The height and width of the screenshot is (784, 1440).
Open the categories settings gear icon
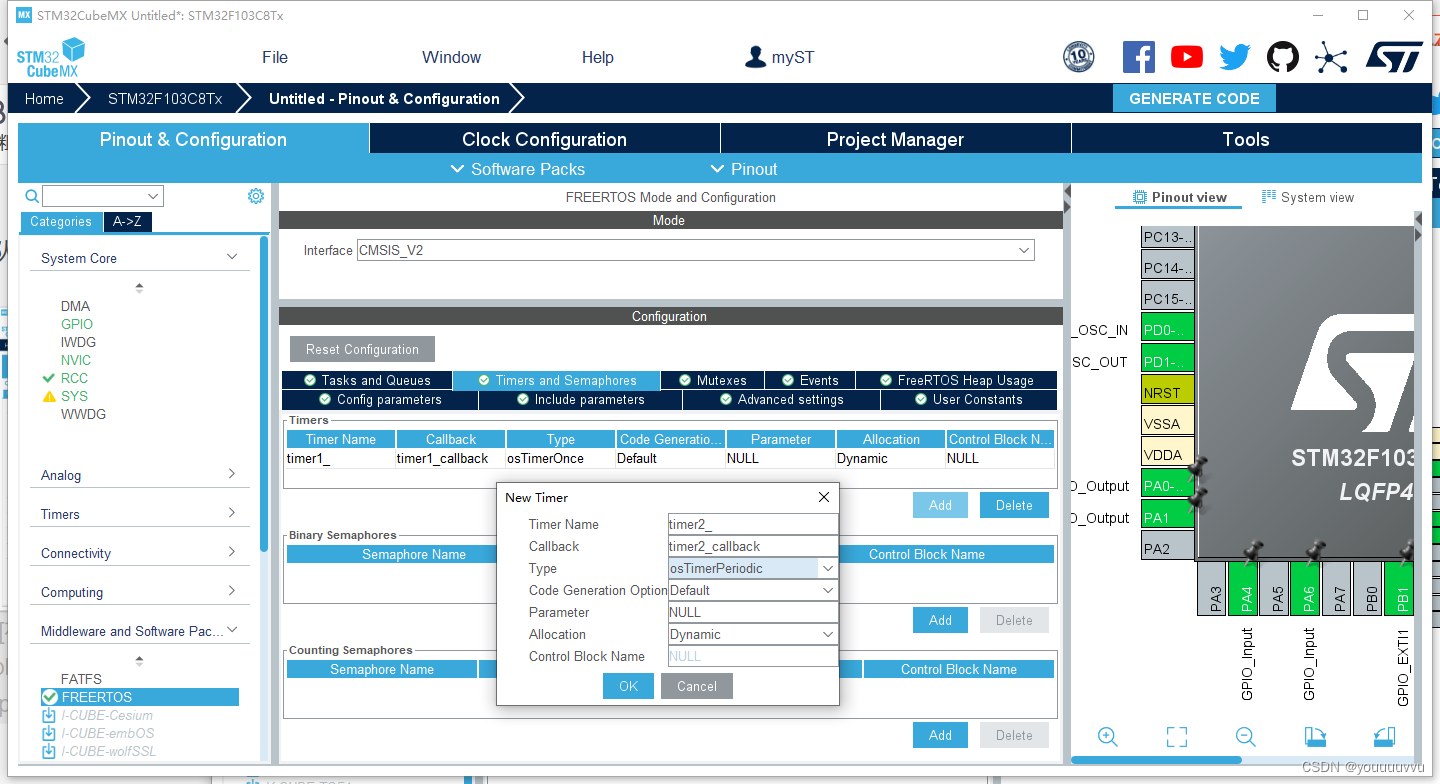point(256,196)
